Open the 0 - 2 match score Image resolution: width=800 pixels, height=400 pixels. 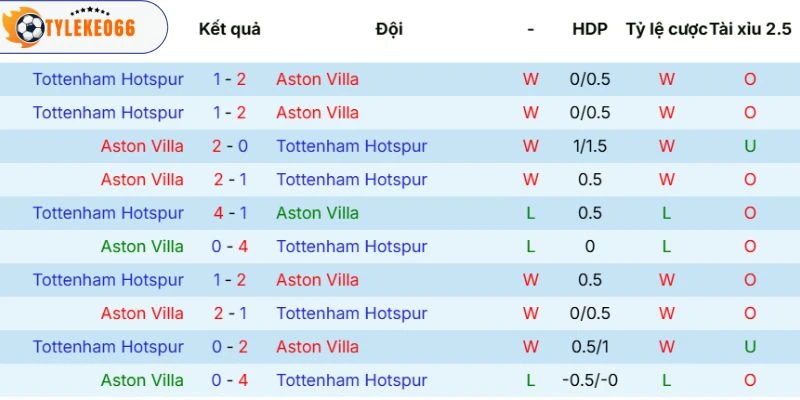point(230,347)
